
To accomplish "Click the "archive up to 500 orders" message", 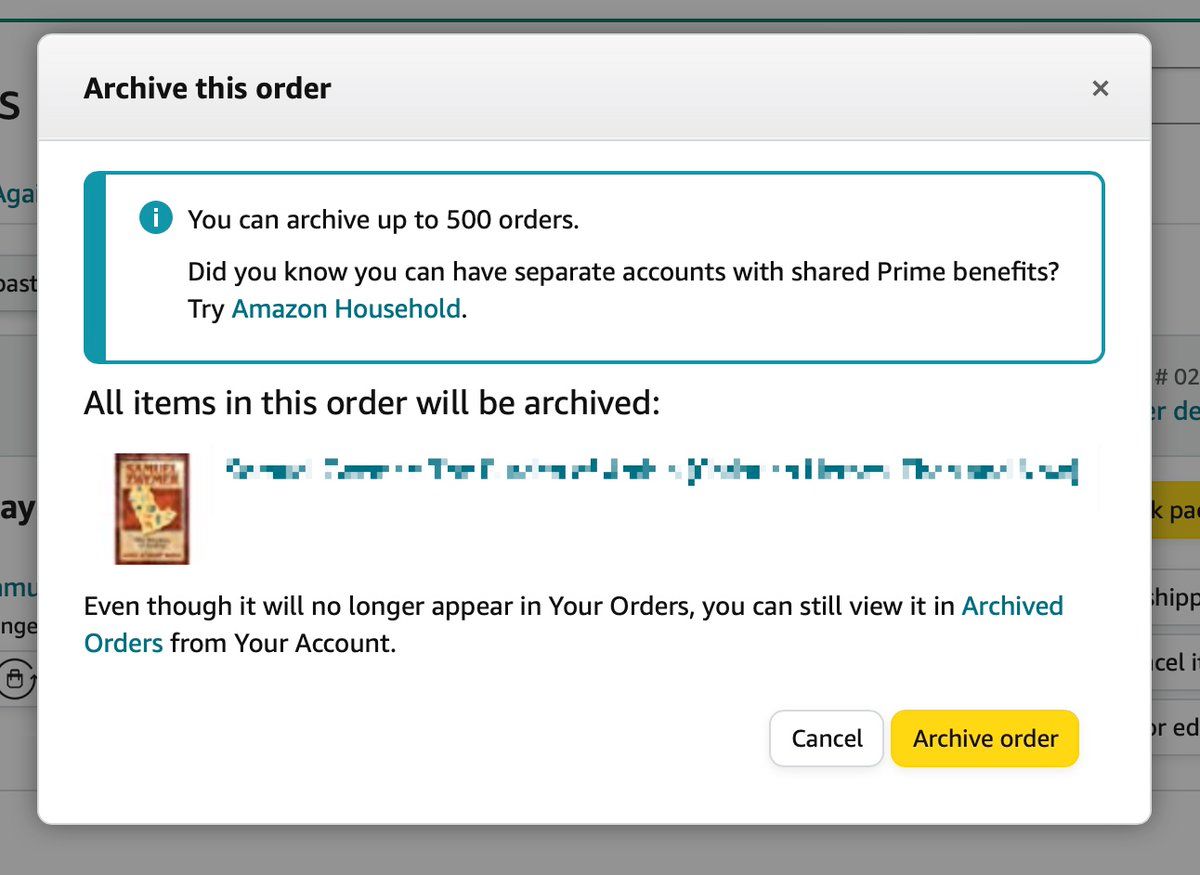I will coord(383,219).
